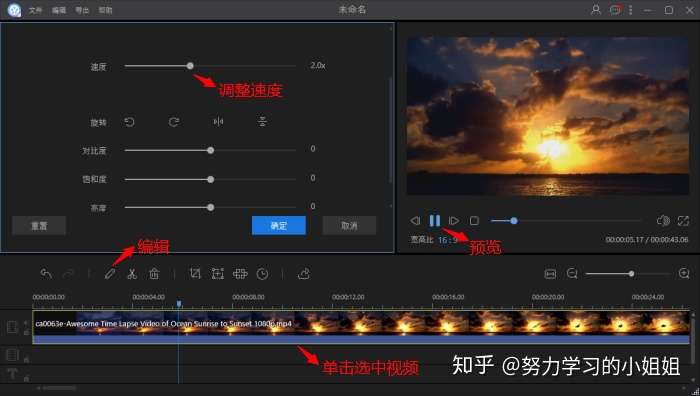Screen dimensions: 700x396
Task: Click the video track header film icon
Action: point(12,327)
